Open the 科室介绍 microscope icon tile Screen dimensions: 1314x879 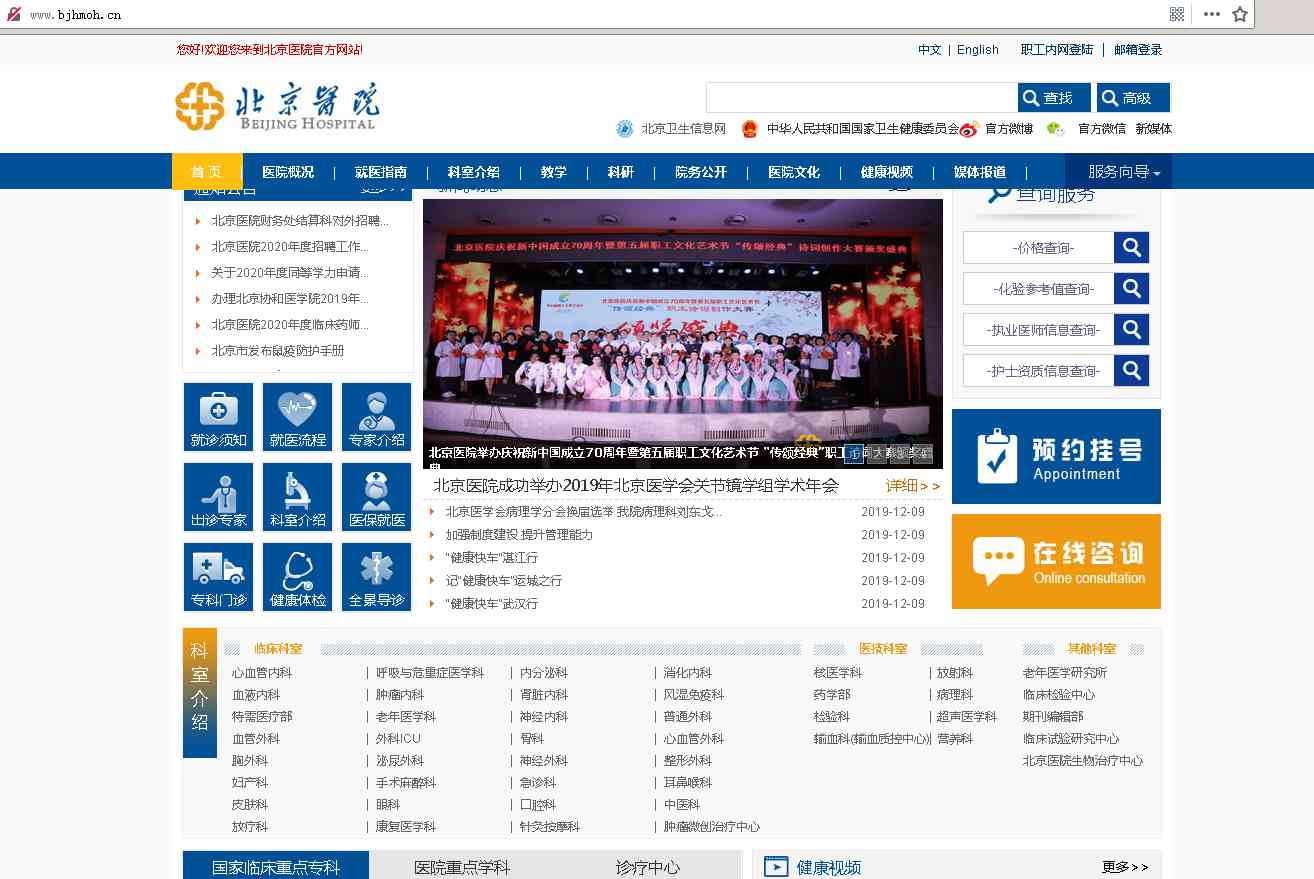[297, 497]
